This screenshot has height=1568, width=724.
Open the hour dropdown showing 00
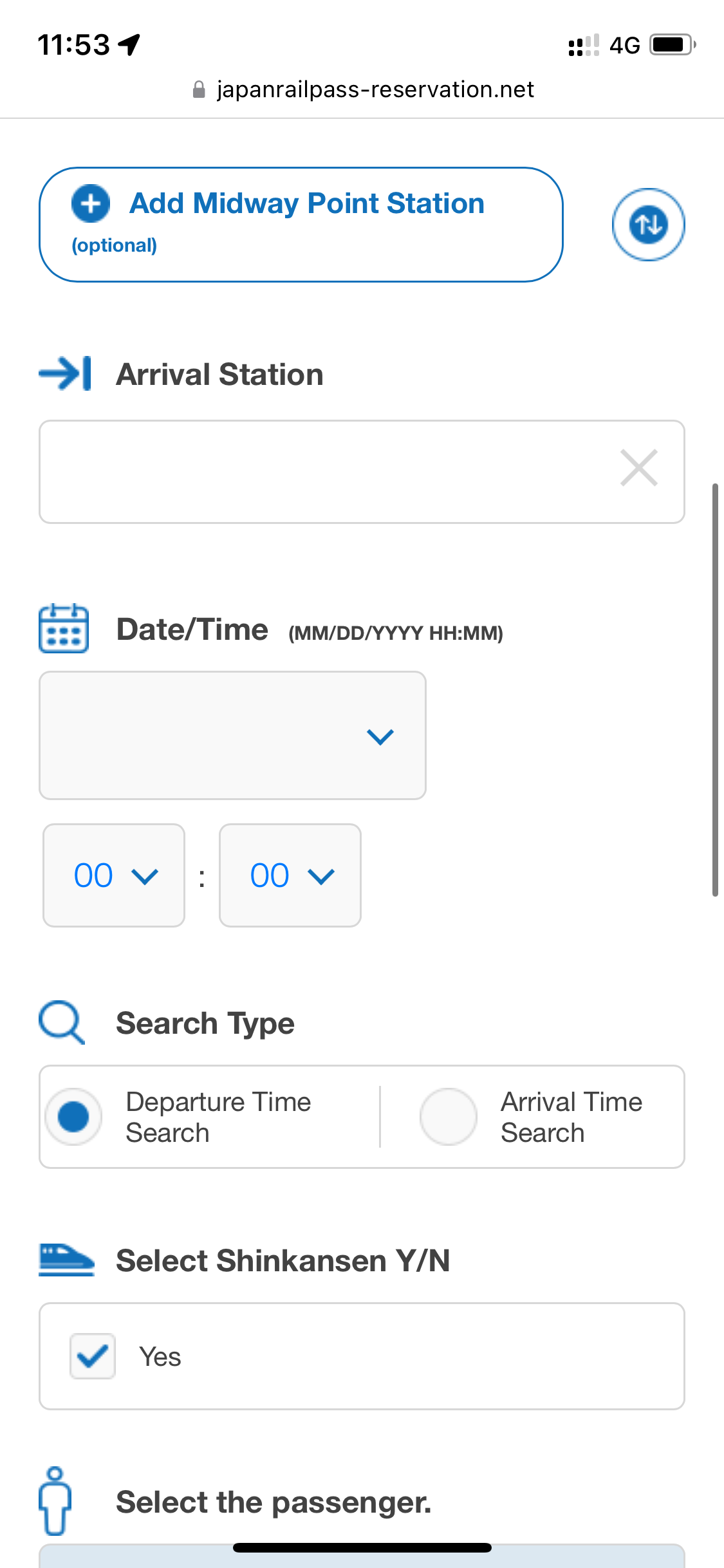[114, 875]
